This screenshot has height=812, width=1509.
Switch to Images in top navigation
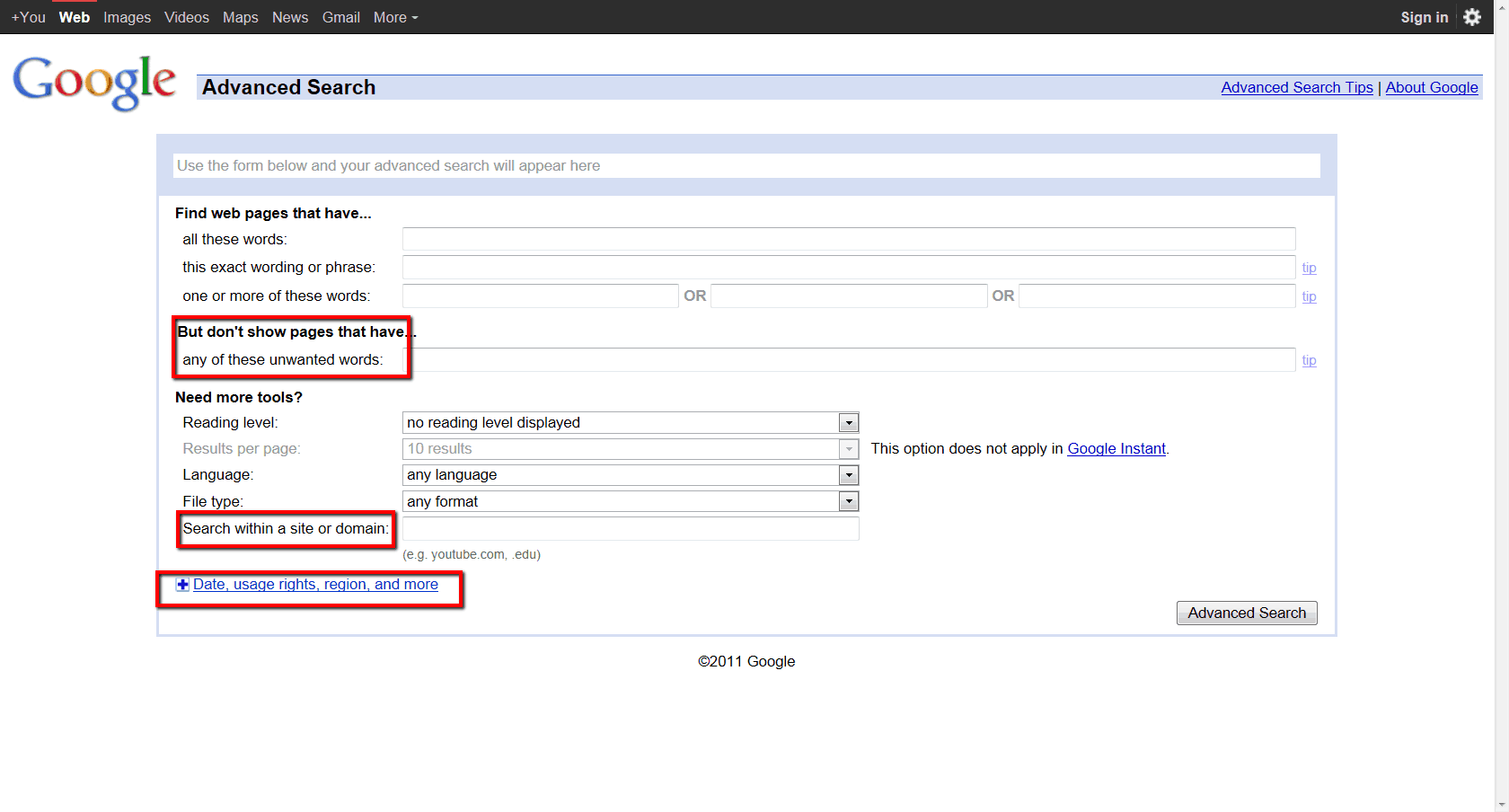click(127, 17)
